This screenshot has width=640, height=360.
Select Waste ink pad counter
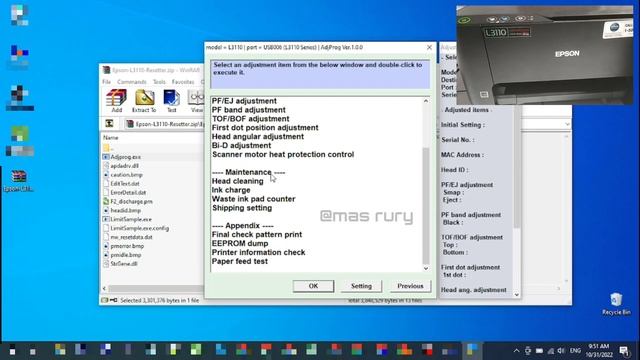tap(253, 199)
